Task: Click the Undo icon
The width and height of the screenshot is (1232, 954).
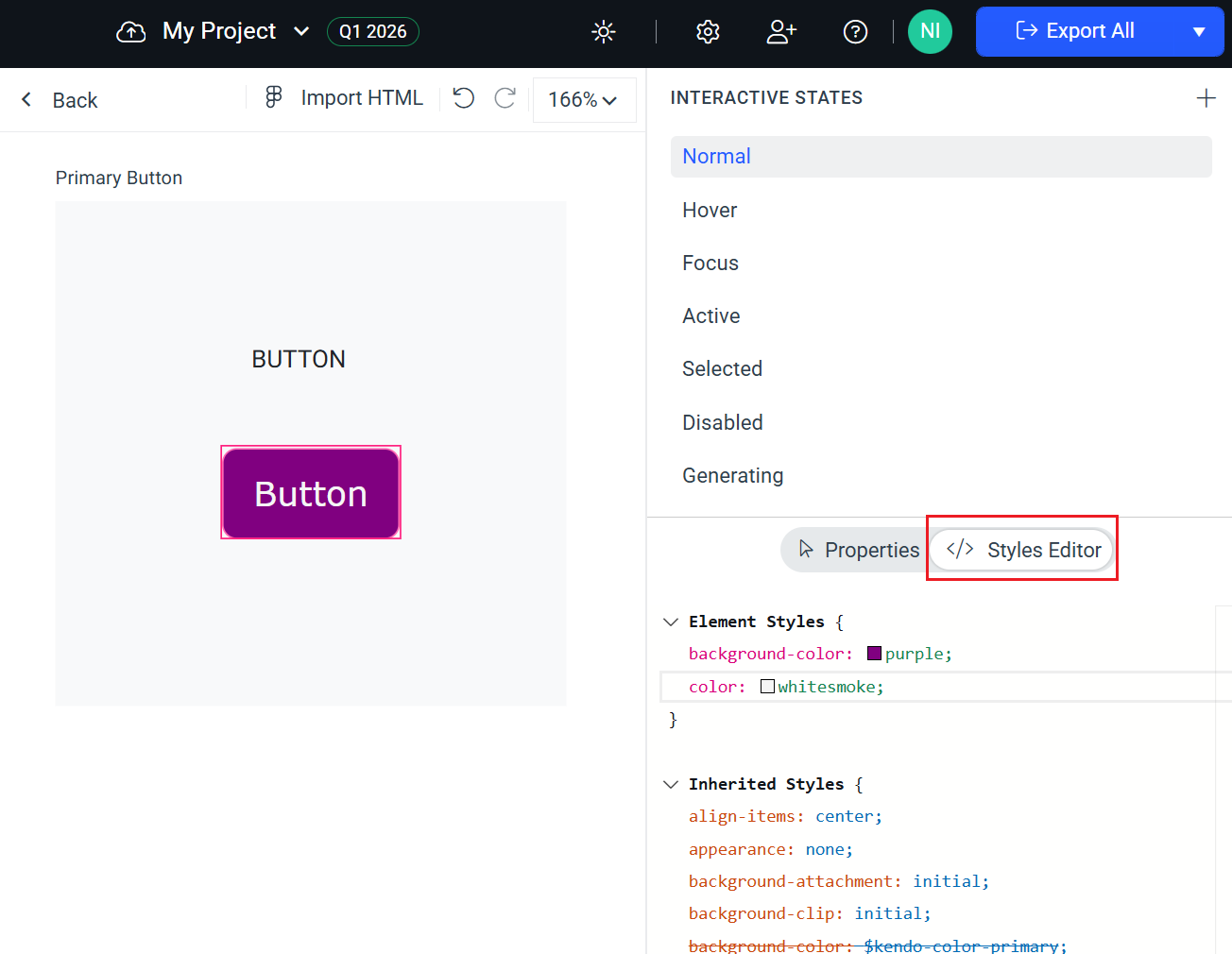Action: coord(463,98)
